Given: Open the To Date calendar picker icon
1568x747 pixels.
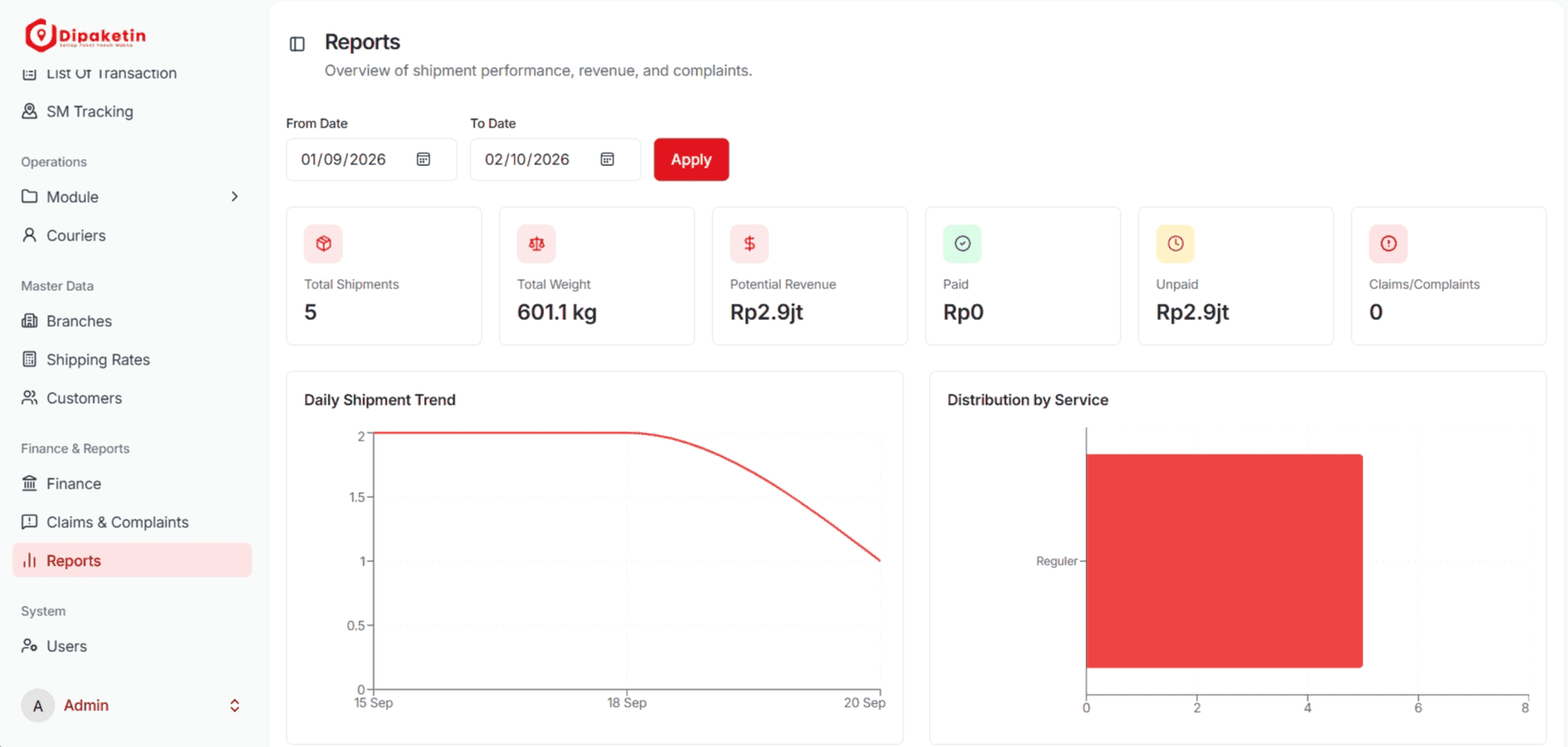Looking at the screenshot, I should (x=607, y=159).
